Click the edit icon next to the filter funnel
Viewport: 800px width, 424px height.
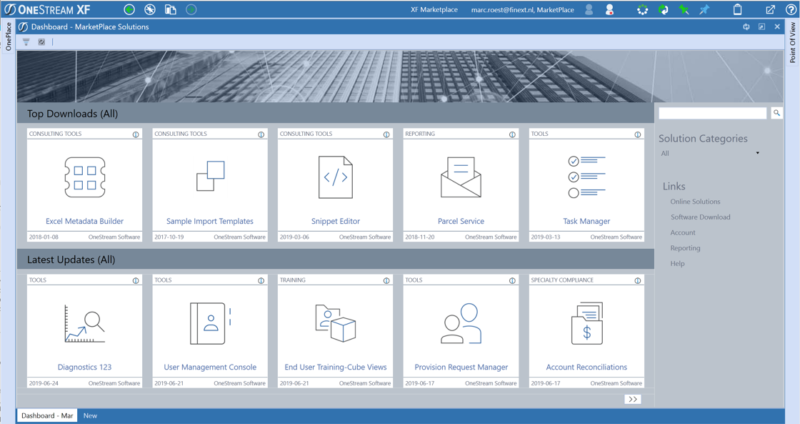[41, 42]
